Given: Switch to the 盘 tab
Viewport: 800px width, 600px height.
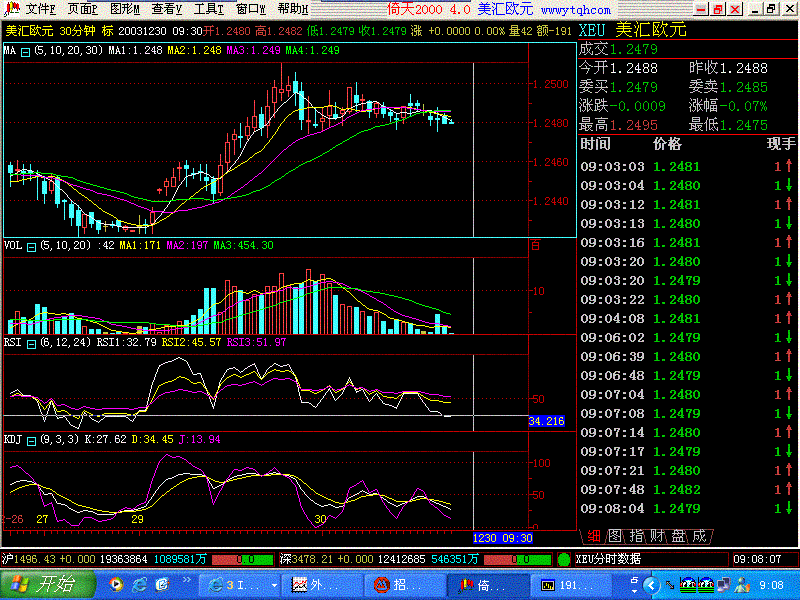Looking at the screenshot, I should coord(678,536).
